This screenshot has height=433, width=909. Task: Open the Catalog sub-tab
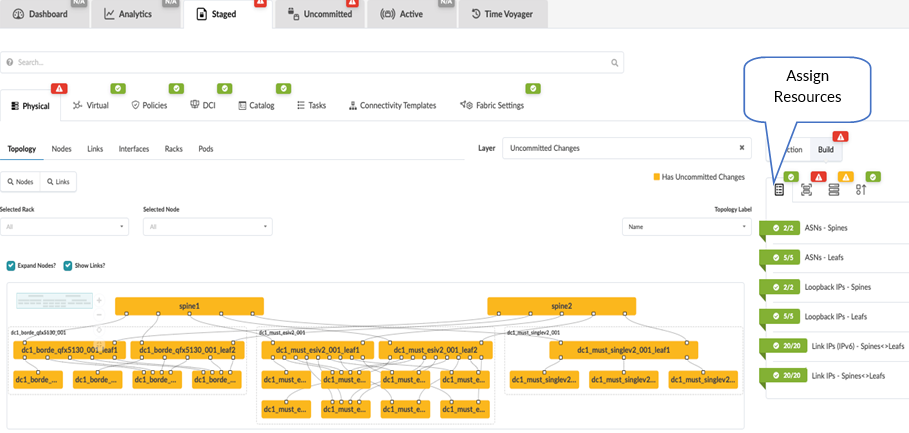click(x=256, y=105)
